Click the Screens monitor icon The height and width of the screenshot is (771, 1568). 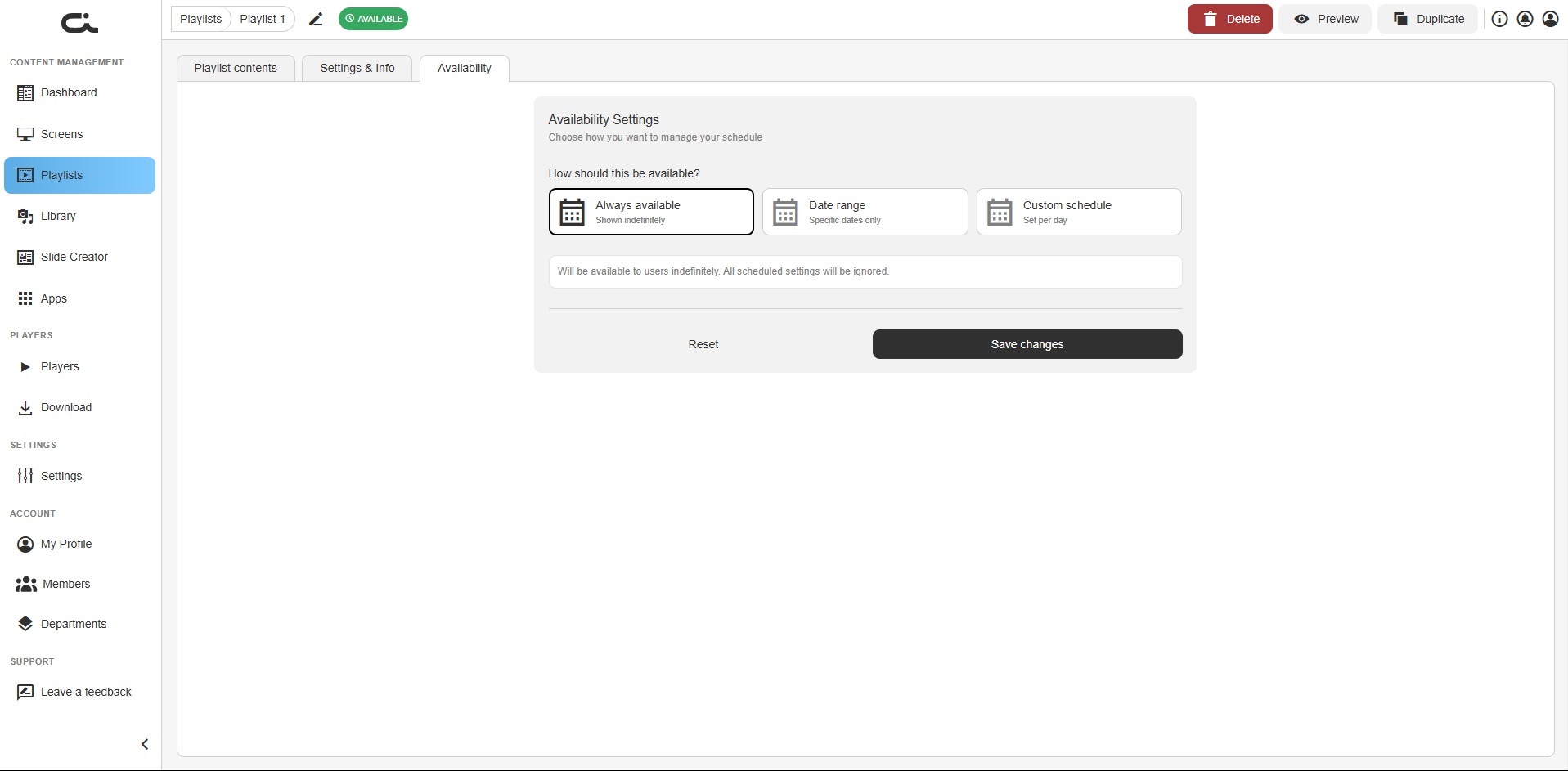coord(25,134)
